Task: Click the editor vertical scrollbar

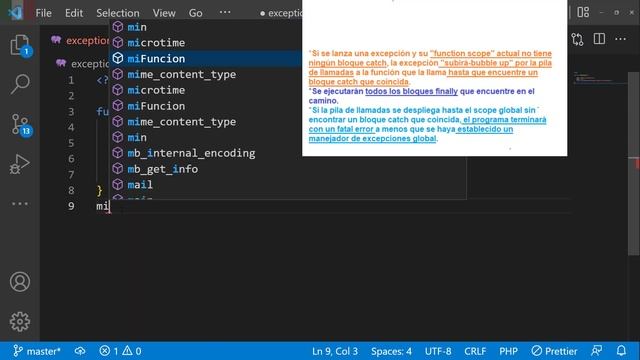Action: [x=633, y=163]
